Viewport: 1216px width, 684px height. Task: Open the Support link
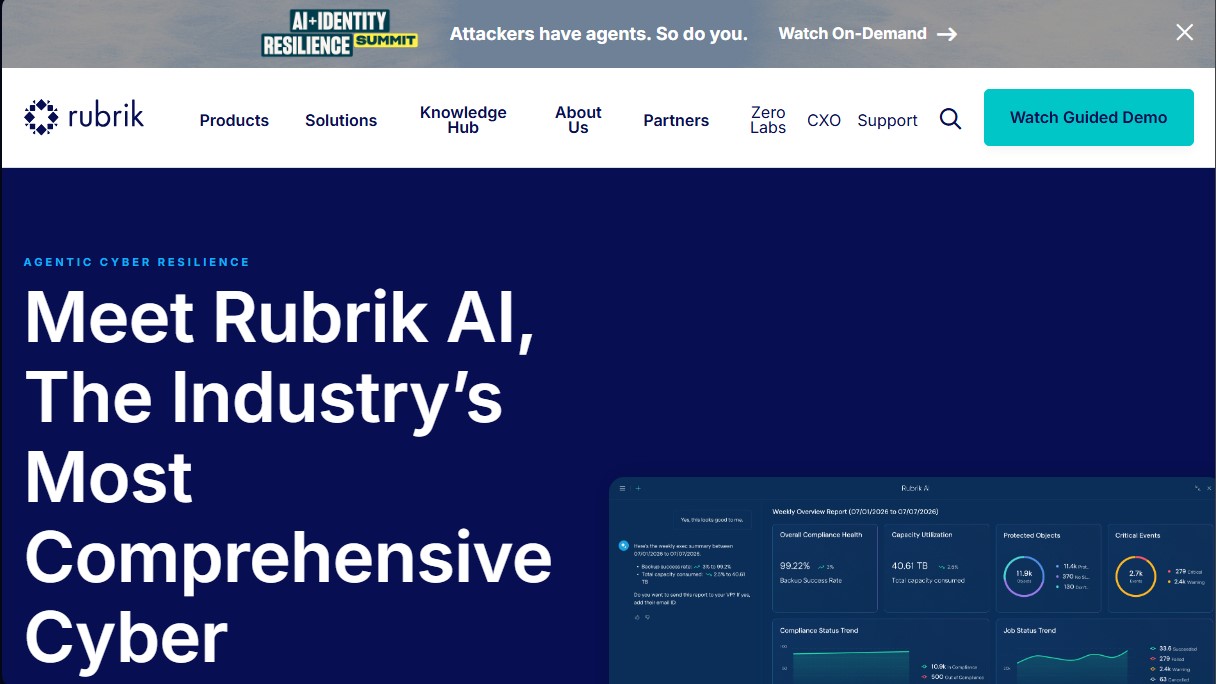(887, 120)
